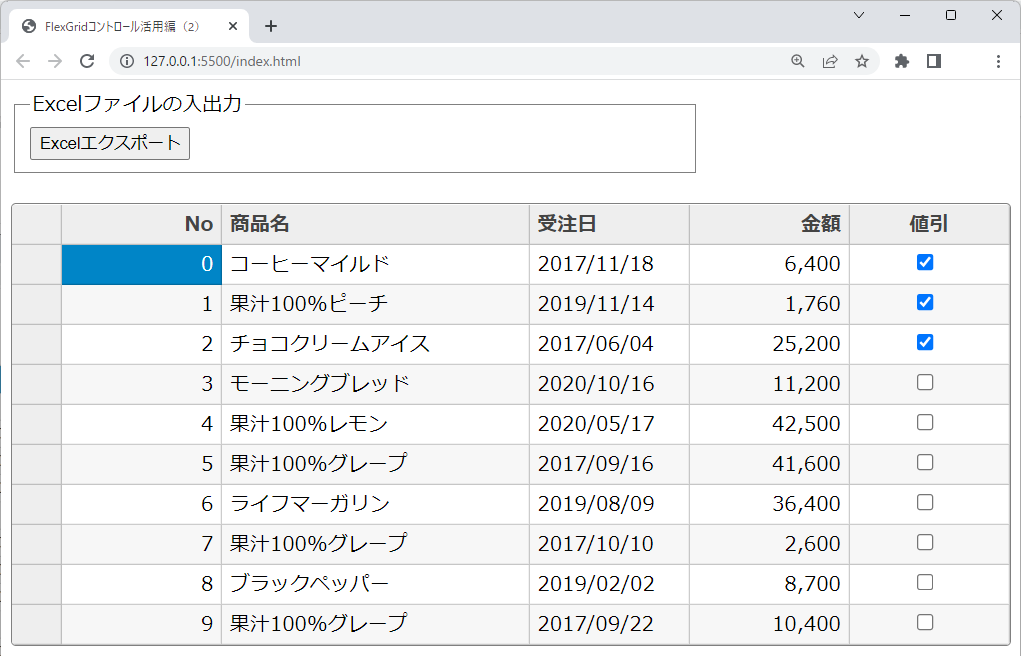Click the browser forward arrow

pyautogui.click(x=55, y=61)
